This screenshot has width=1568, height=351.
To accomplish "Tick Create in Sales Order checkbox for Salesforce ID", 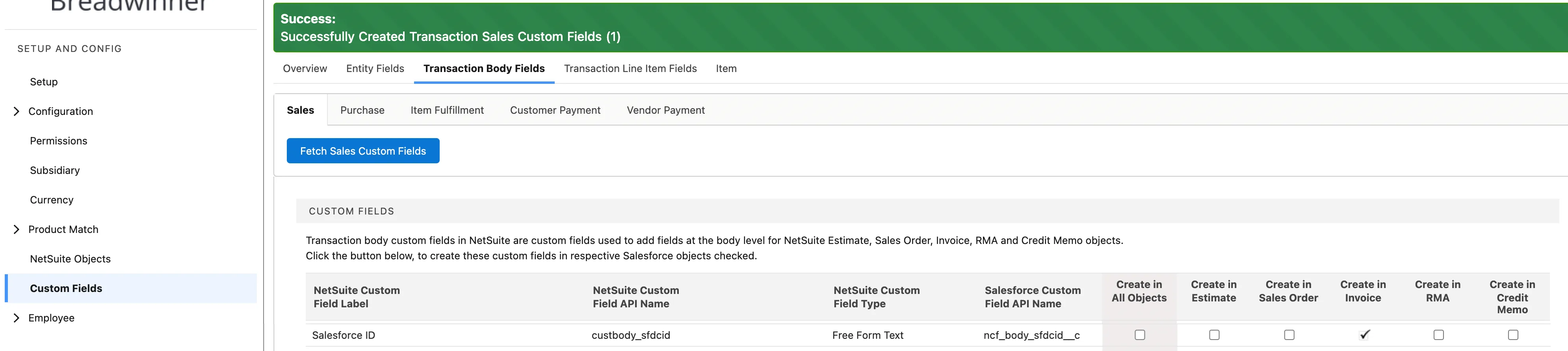I will 1289,334.
